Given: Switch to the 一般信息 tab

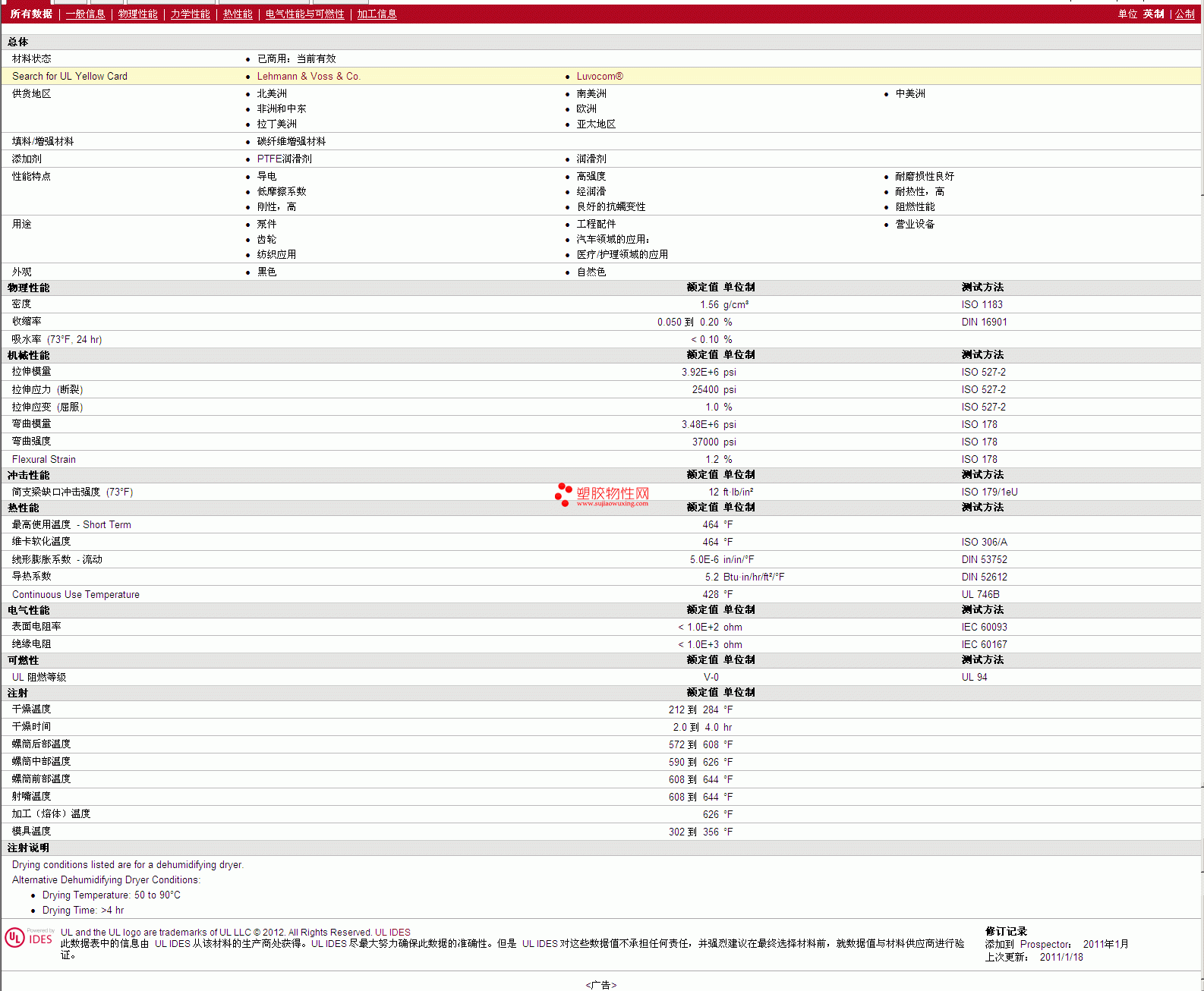Looking at the screenshot, I should pos(85,14).
